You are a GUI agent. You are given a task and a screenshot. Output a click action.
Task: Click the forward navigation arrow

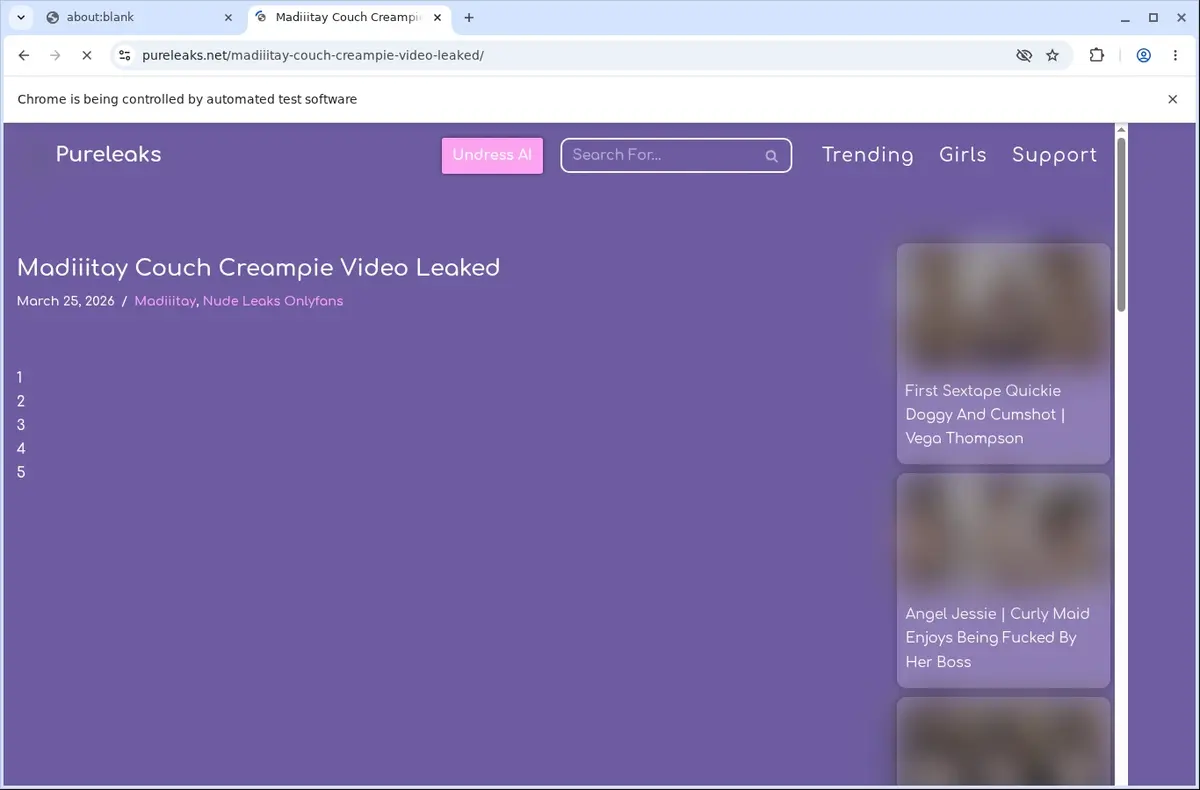(x=55, y=56)
